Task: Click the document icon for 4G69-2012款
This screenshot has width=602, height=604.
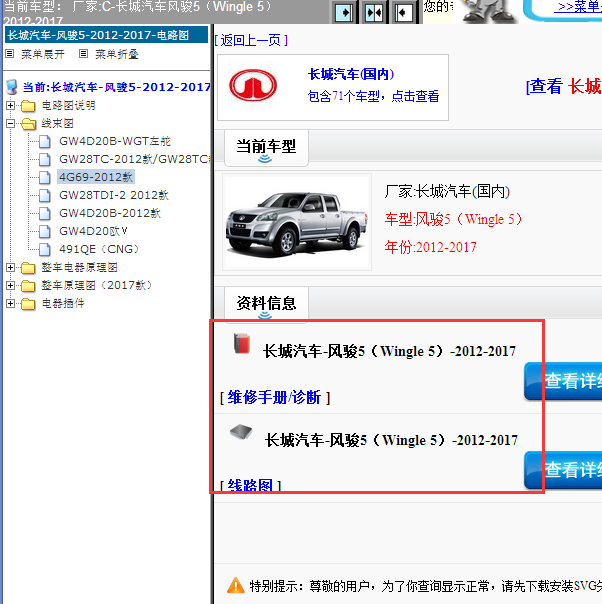Action: click(x=45, y=178)
